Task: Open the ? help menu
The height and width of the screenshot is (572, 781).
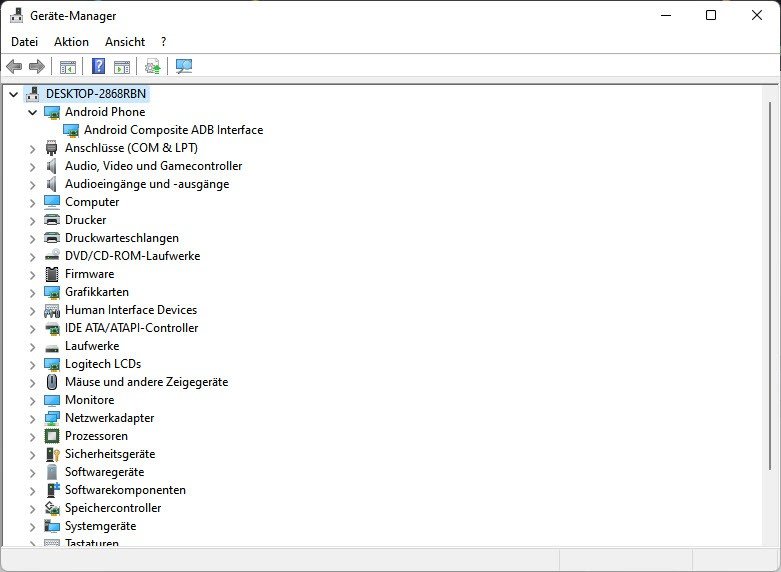Action: [163, 42]
